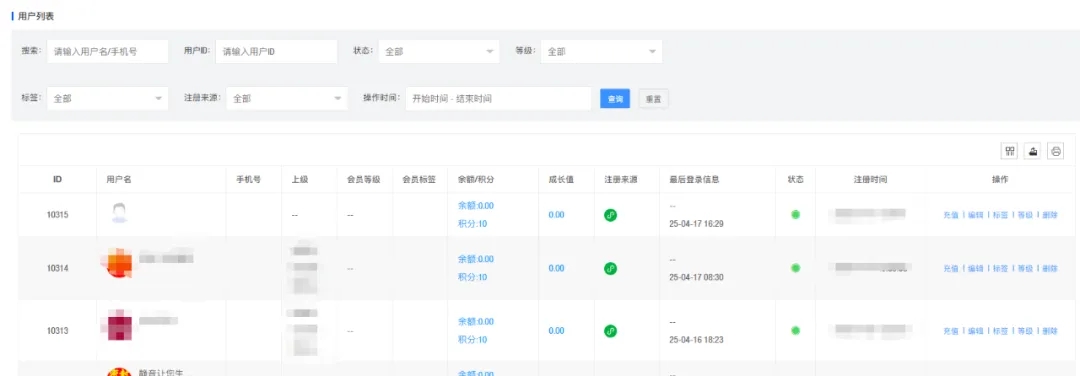
Task: Click 积分:10 for user 10315
Action: tap(472, 224)
